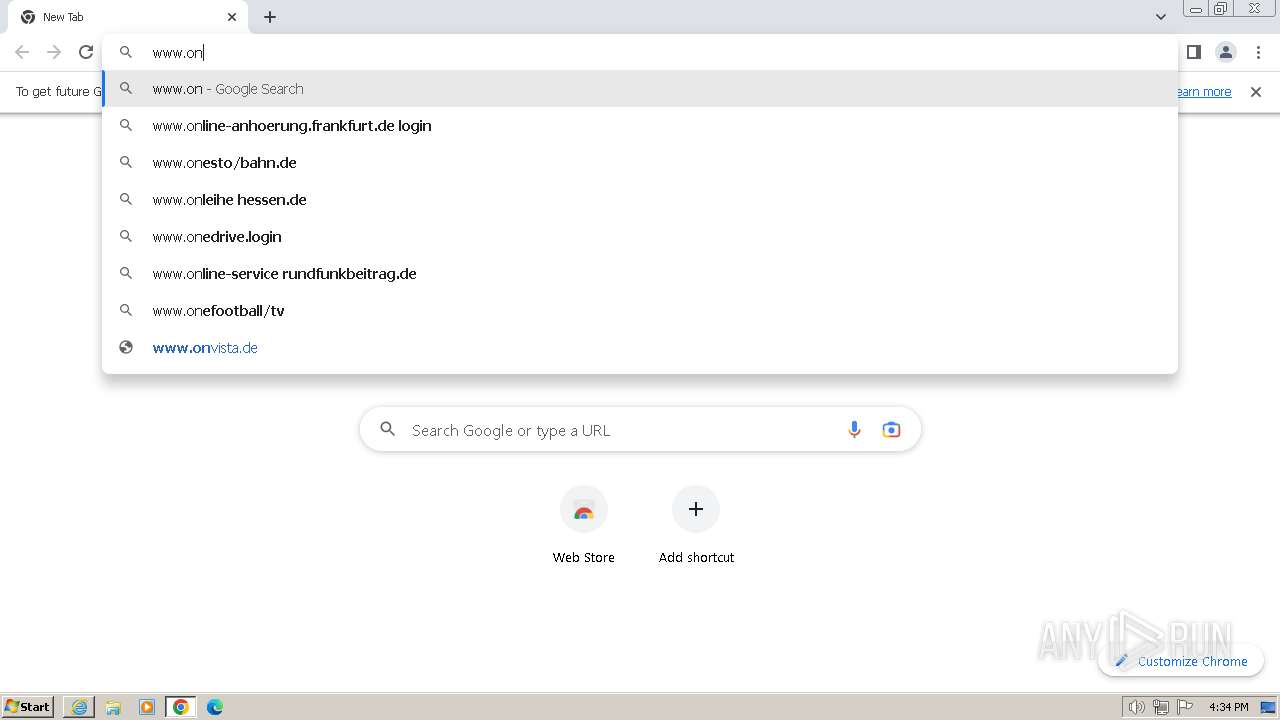Open Google Lens image search camera icon
This screenshot has height=720, width=1280.
click(x=891, y=430)
